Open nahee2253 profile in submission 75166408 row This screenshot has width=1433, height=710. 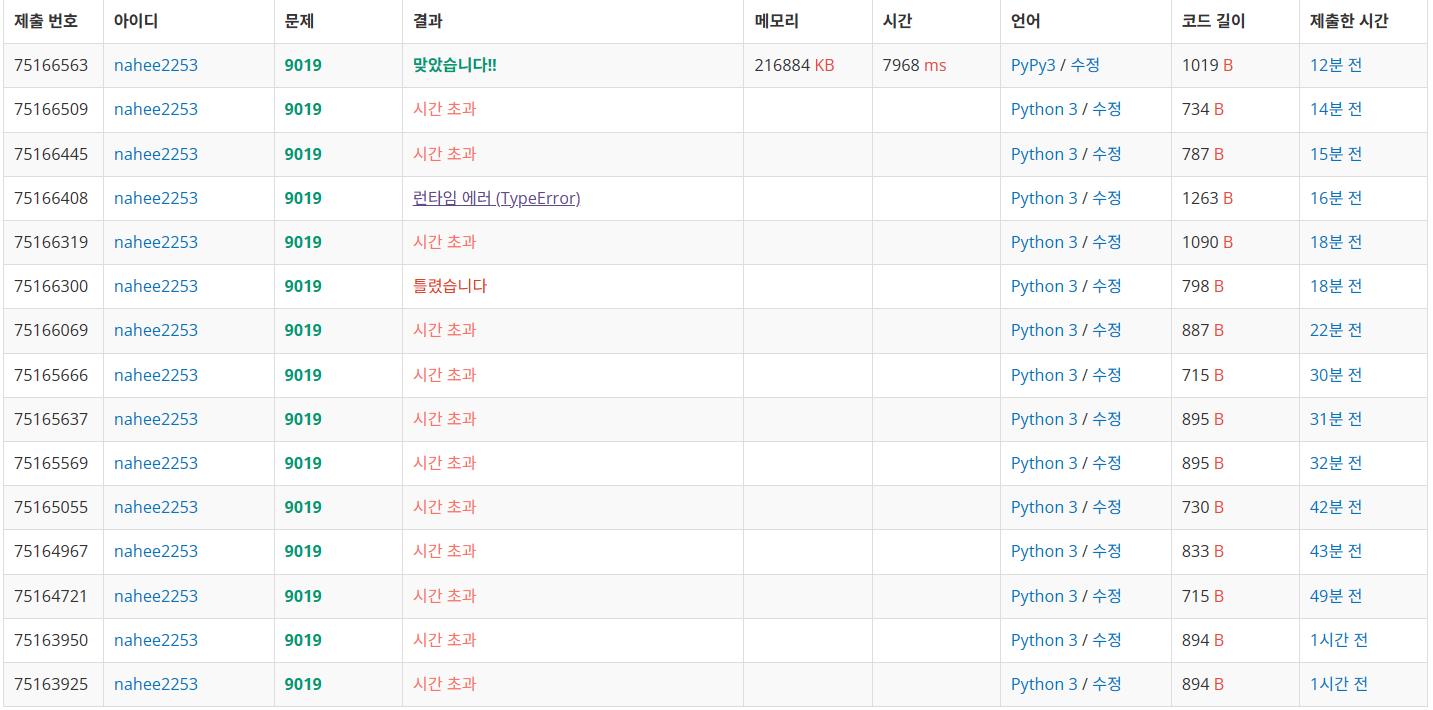pyautogui.click(x=156, y=198)
